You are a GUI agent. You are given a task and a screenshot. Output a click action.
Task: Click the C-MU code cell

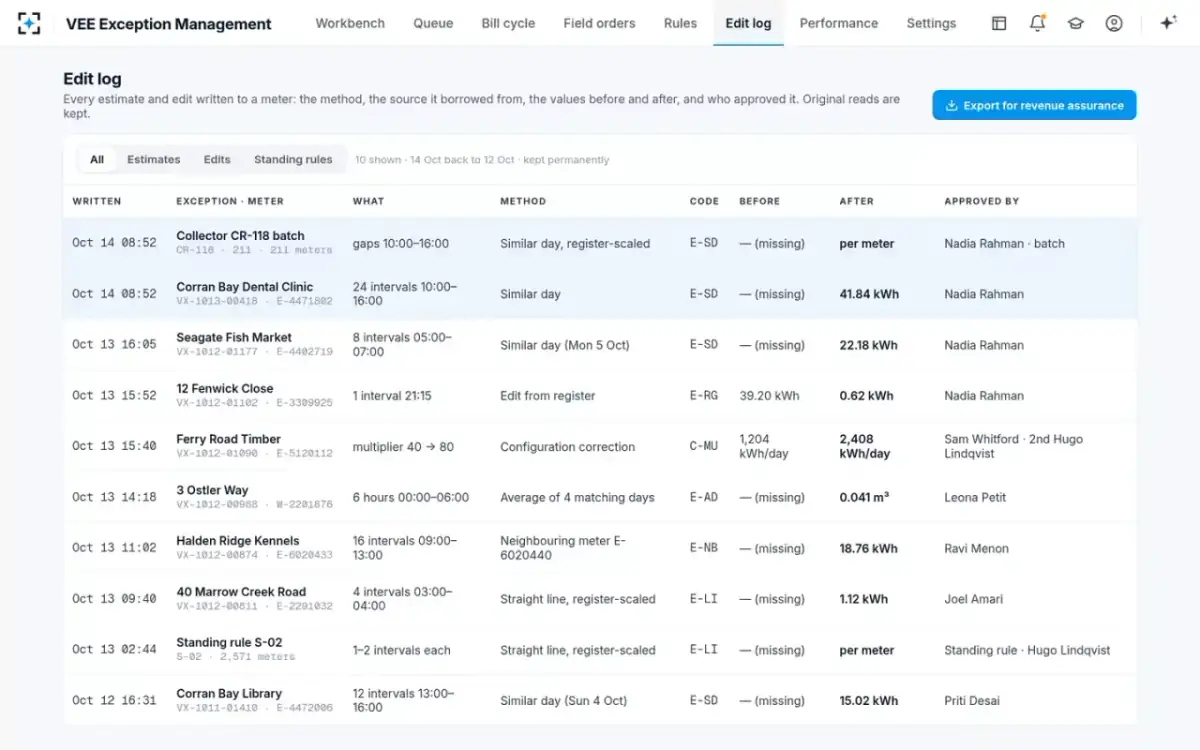coord(704,446)
